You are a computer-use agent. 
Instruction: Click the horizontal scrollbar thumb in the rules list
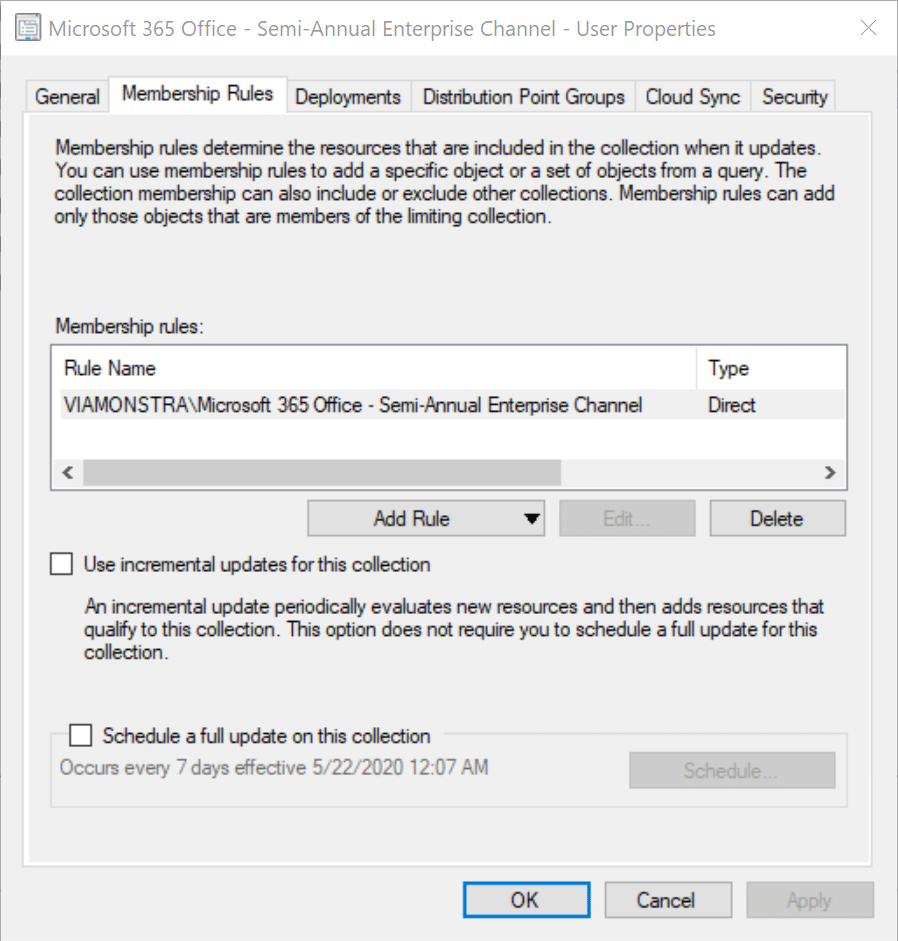point(320,473)
